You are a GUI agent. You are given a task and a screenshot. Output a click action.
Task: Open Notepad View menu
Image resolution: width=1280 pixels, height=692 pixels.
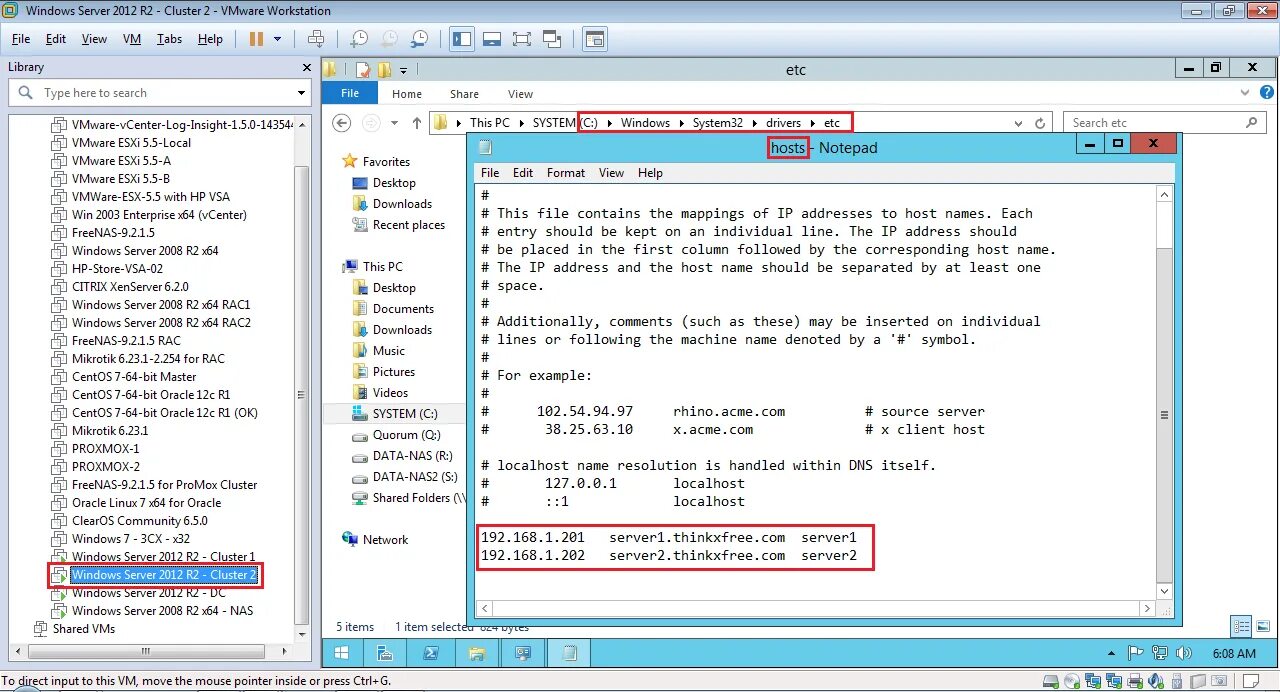611,173
